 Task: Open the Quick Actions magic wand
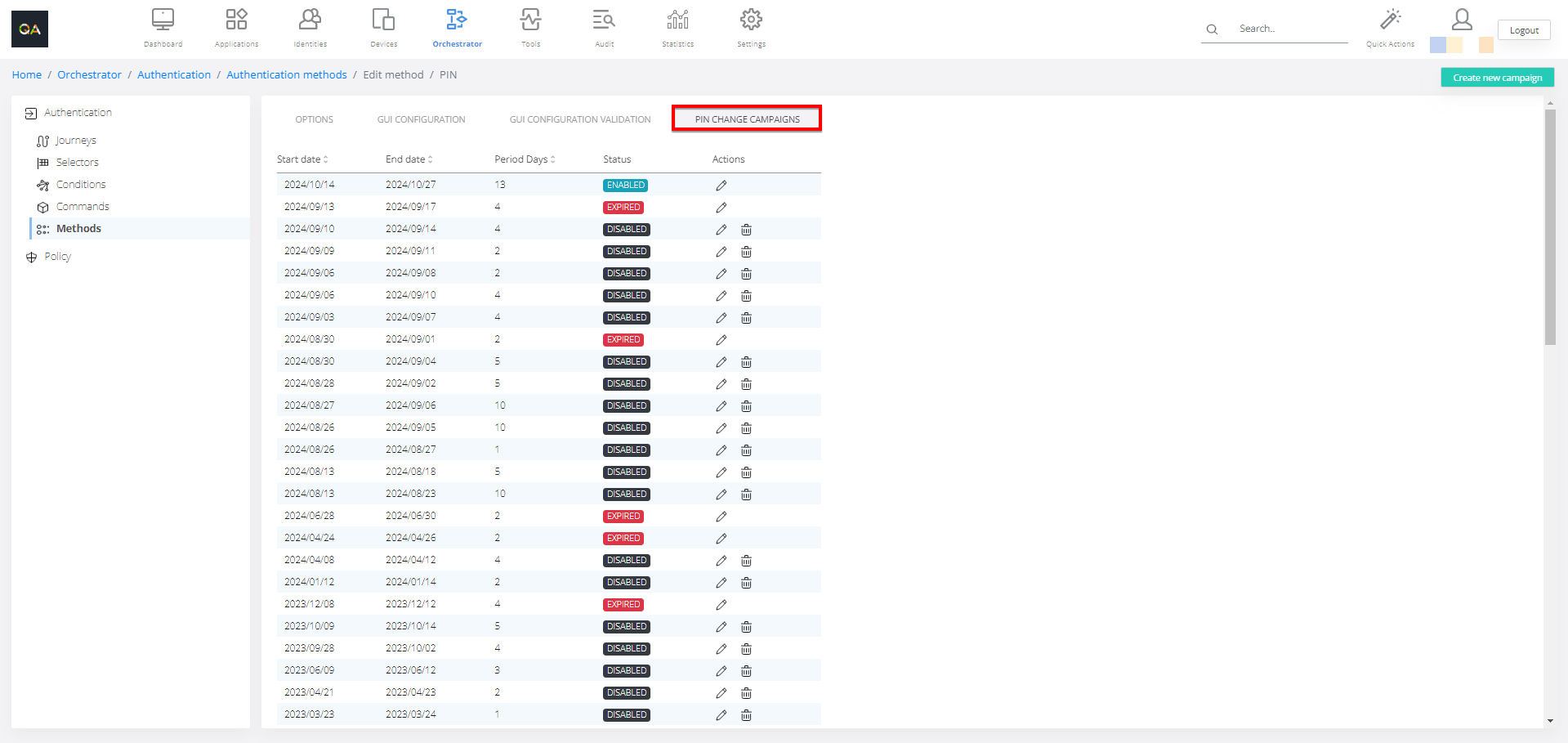pos(1390,20)
